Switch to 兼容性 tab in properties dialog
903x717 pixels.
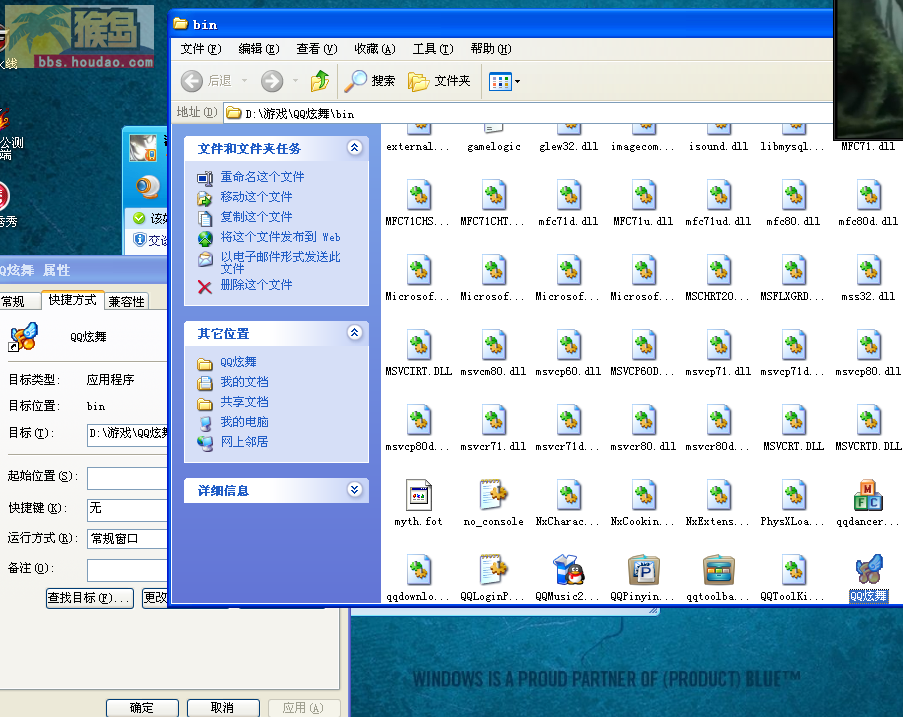(127, 302)
